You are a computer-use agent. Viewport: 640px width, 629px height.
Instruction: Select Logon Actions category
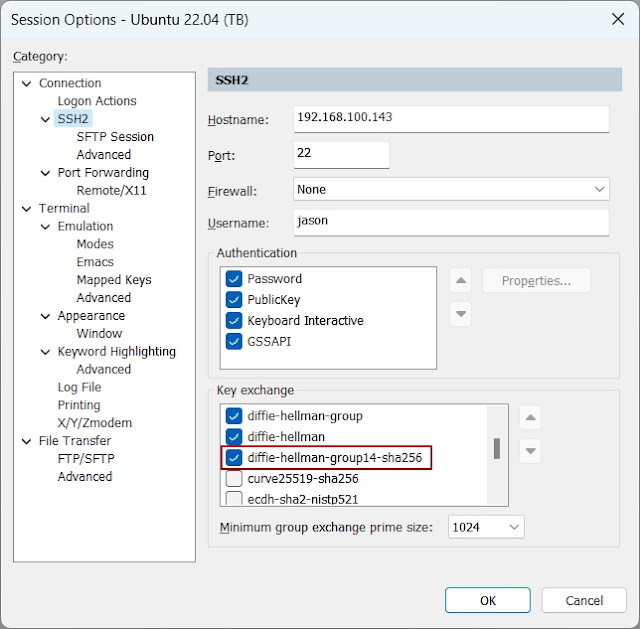pyautogui.click(x=97, y=101)
